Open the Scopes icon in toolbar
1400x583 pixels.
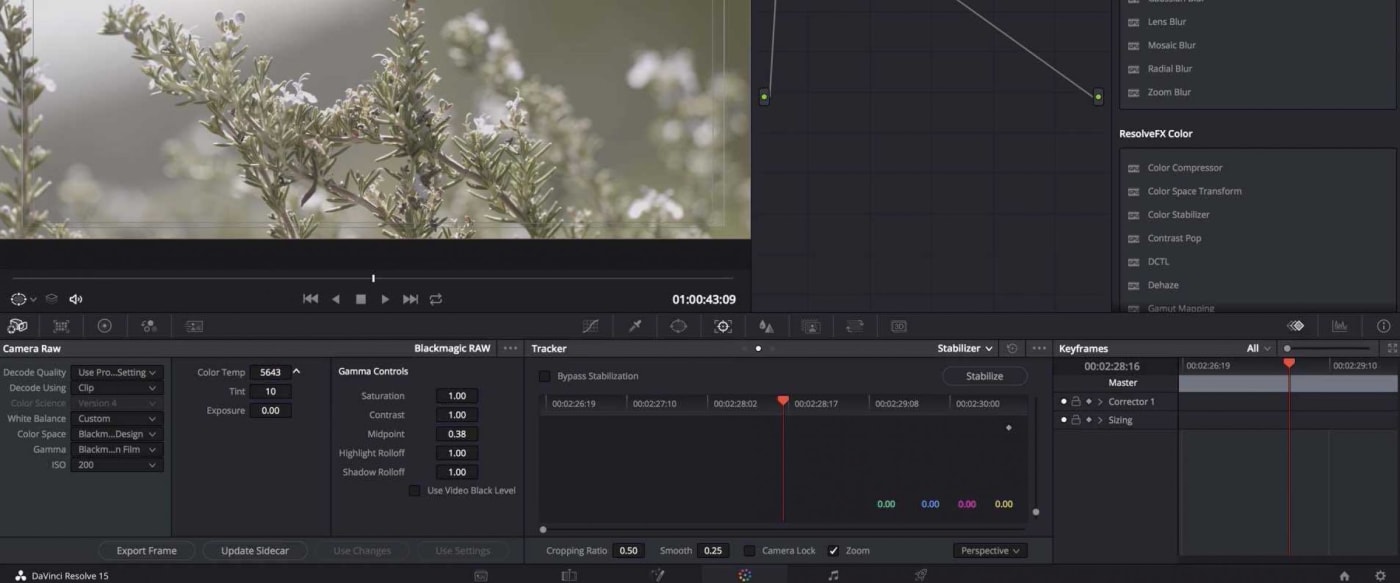tap(1338, 326)
